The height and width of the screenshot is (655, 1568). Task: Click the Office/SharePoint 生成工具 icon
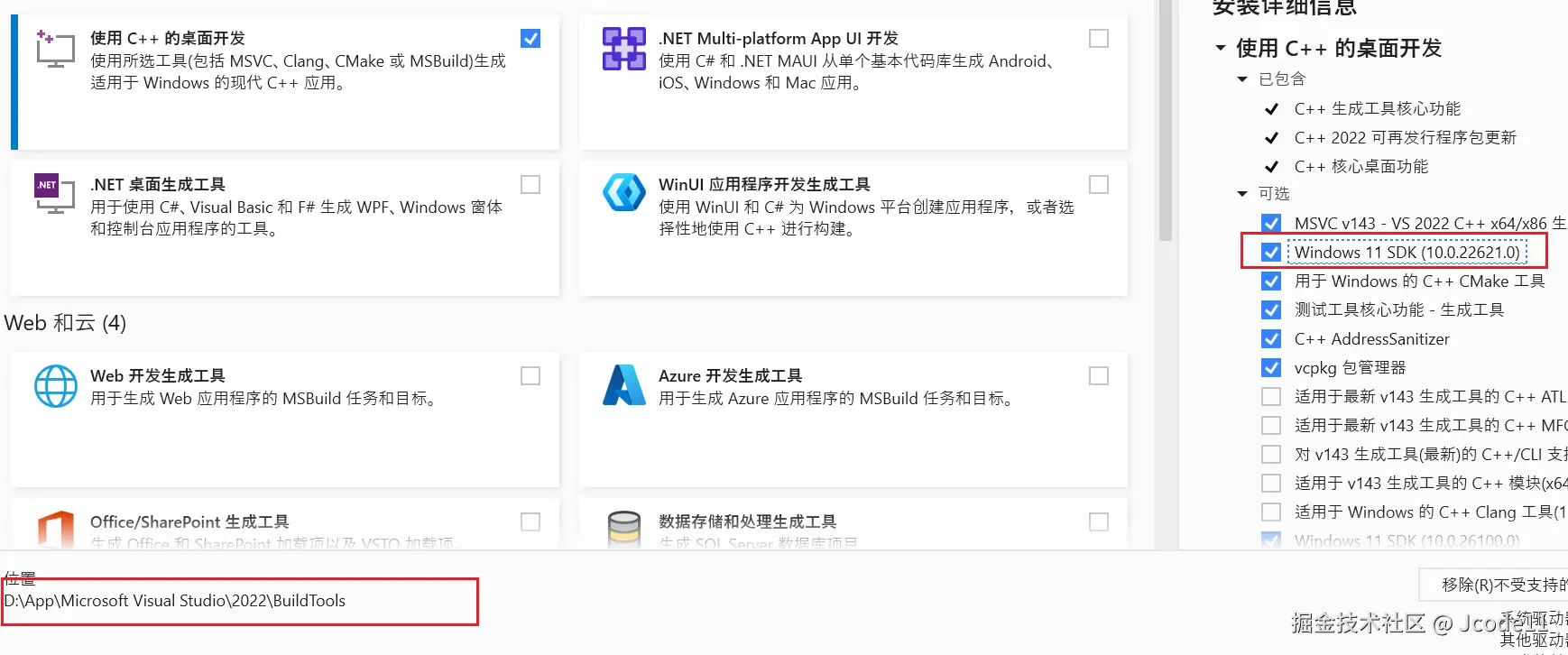click(56, 530)
